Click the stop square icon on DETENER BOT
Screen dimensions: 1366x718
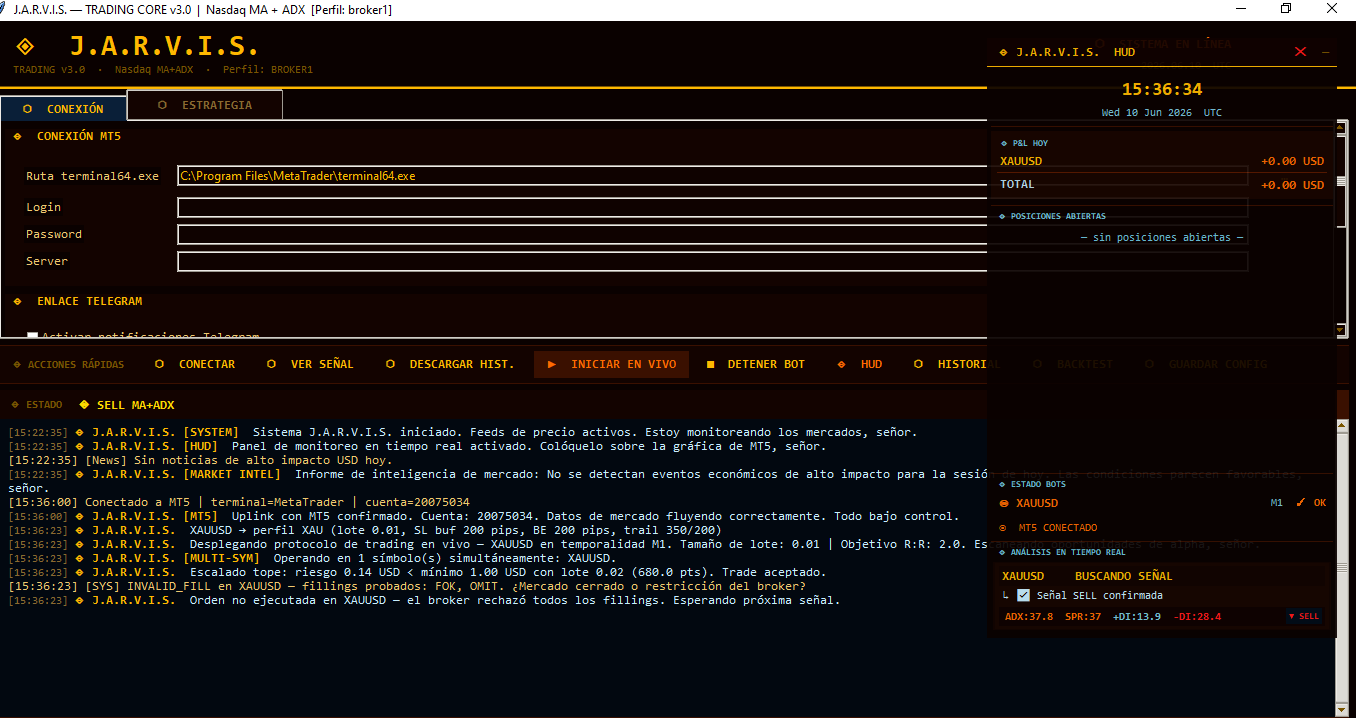coord(711,364)
